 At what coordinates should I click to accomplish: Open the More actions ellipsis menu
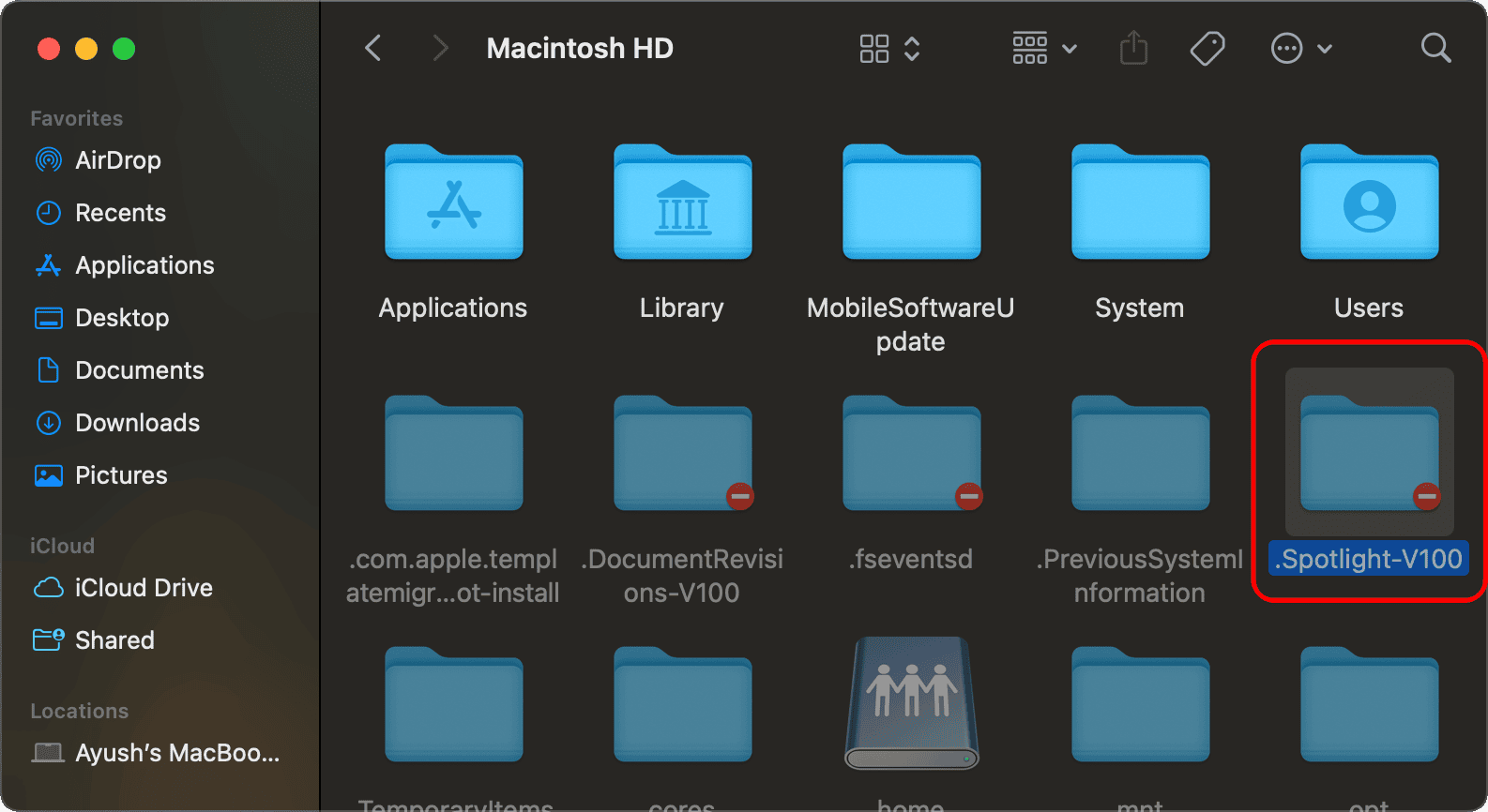pyautogui.click(x=1300, y=48)
